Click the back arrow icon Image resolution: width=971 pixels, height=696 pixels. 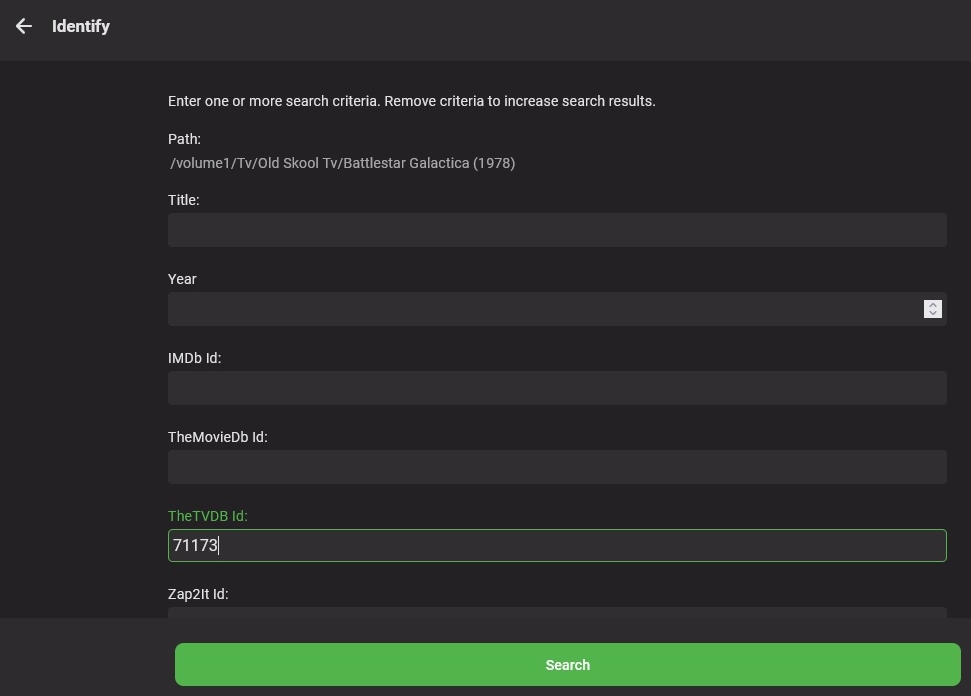coord(24,27)
